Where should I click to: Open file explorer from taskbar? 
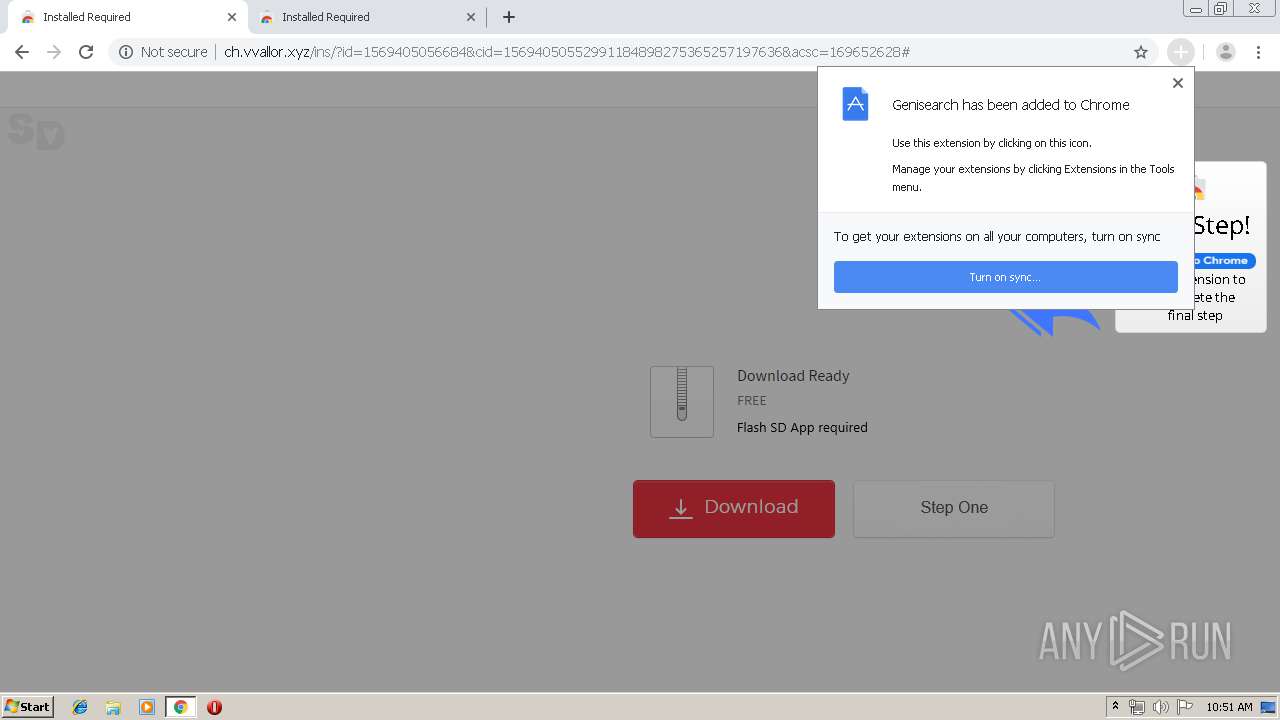113,707
